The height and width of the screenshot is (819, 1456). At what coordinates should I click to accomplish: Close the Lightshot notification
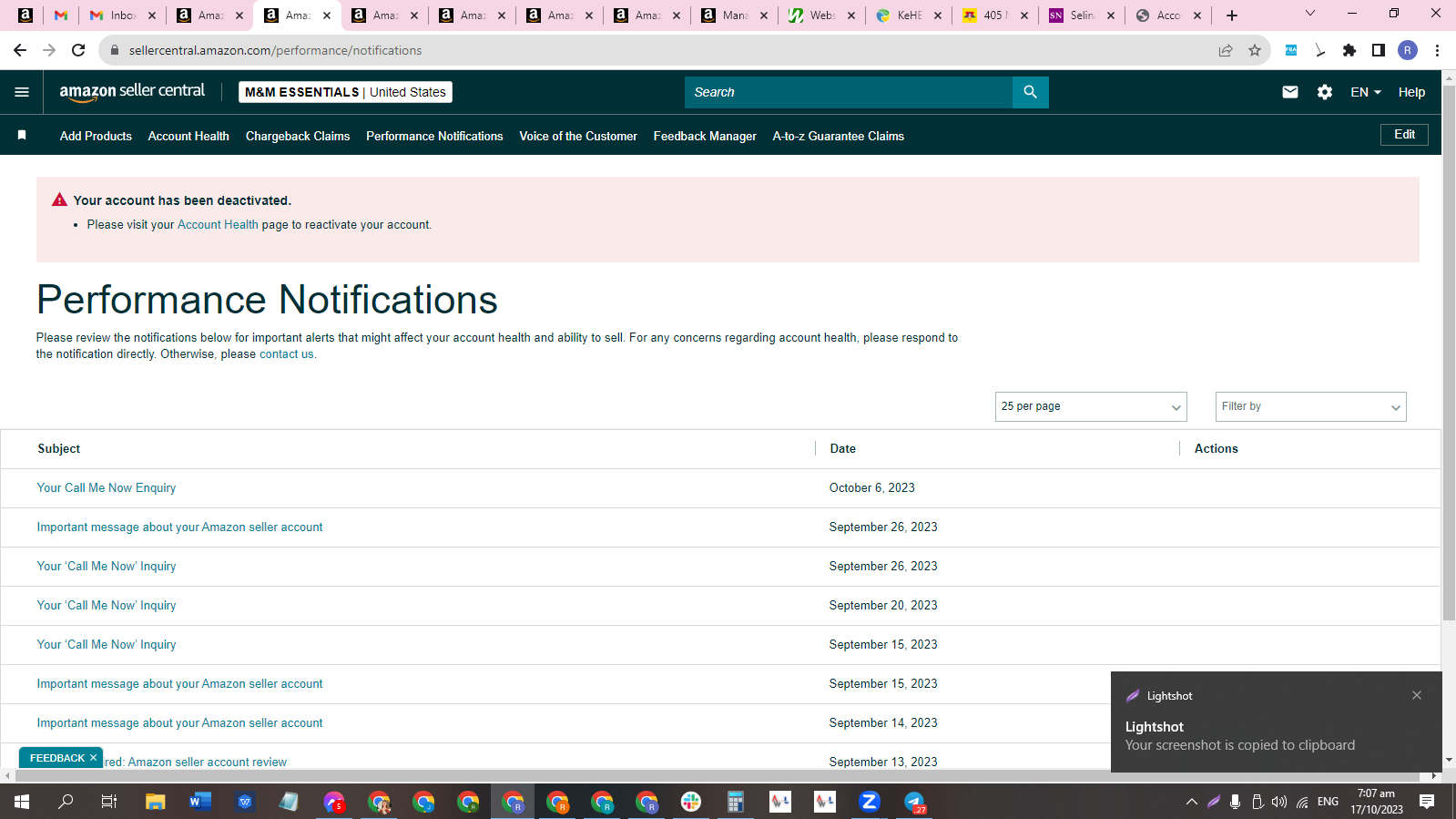coord(1417,695)
